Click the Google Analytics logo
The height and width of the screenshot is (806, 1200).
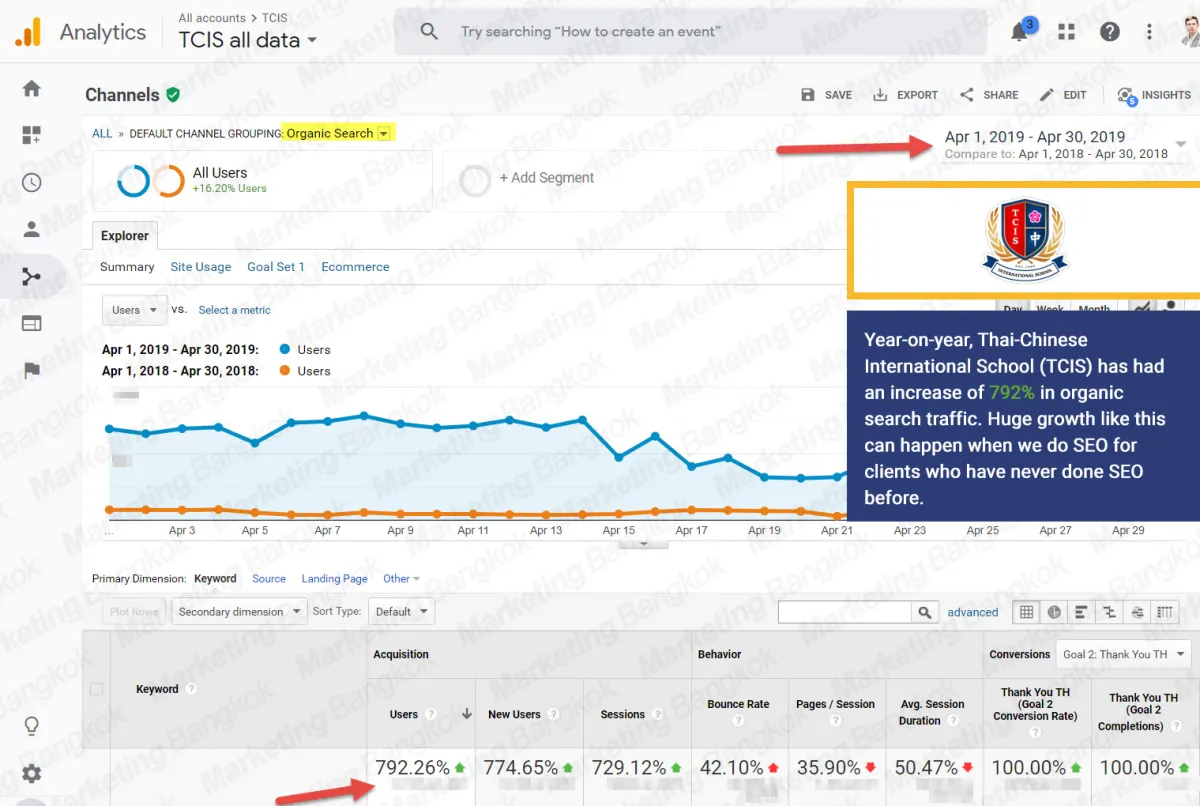click(x=28, y=32)
